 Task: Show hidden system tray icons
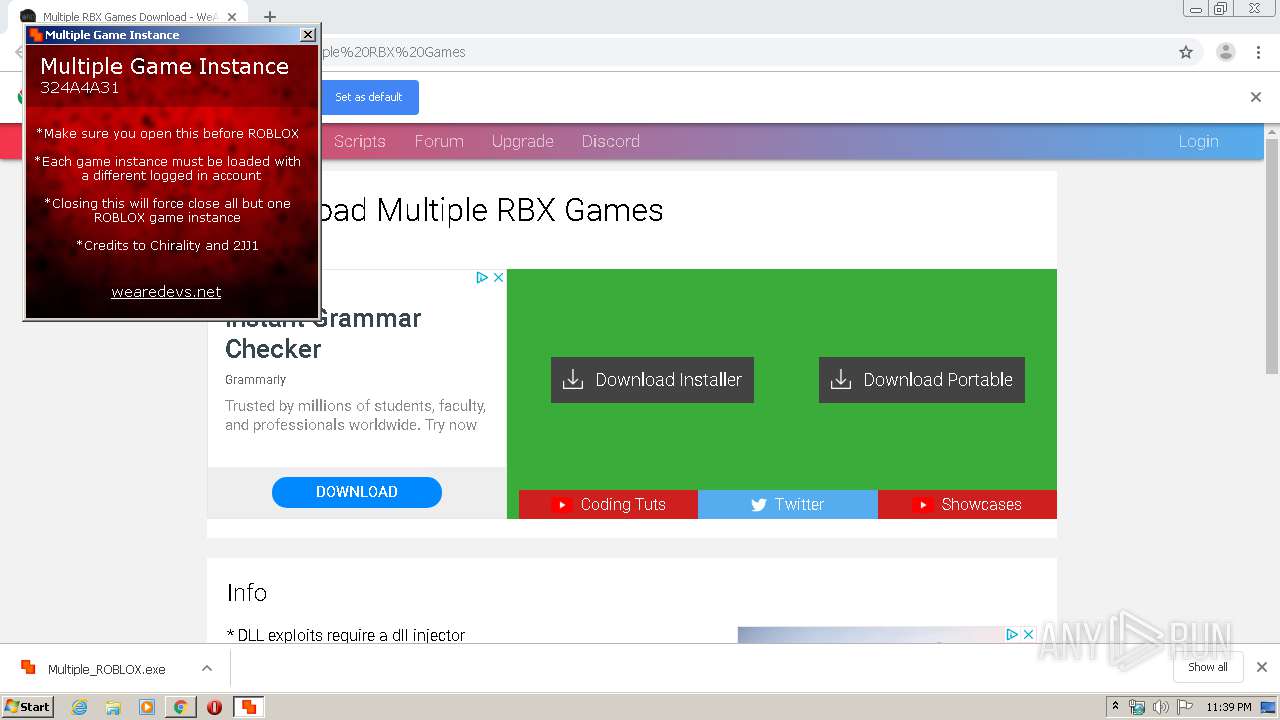click(1116, 707)
